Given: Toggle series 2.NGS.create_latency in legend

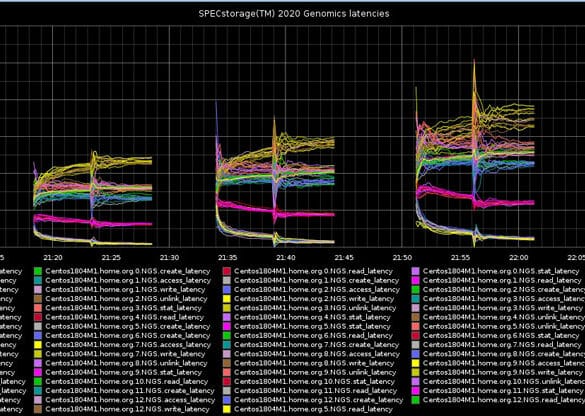Looking at the screenshot, I should pos(504,290).
